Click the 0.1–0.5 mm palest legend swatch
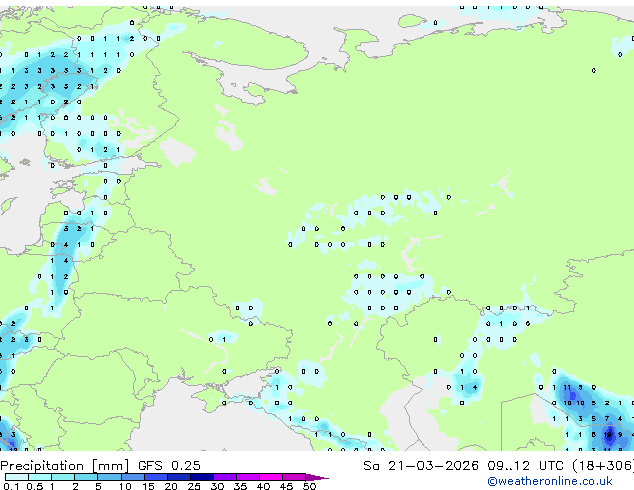 [x=17, y=477]
